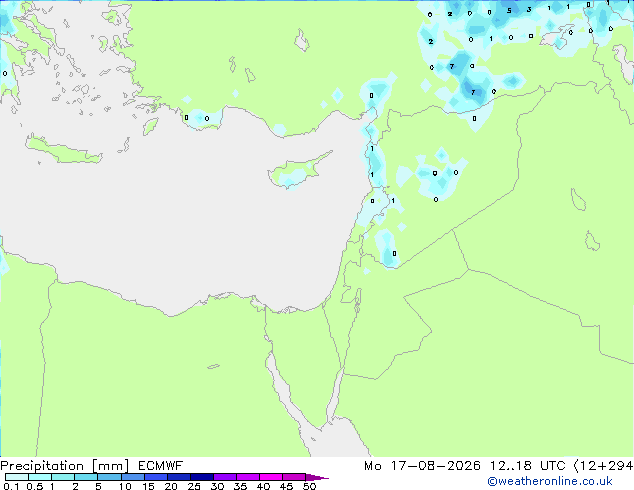Click the '25' legend scale value

click(194, 486)
